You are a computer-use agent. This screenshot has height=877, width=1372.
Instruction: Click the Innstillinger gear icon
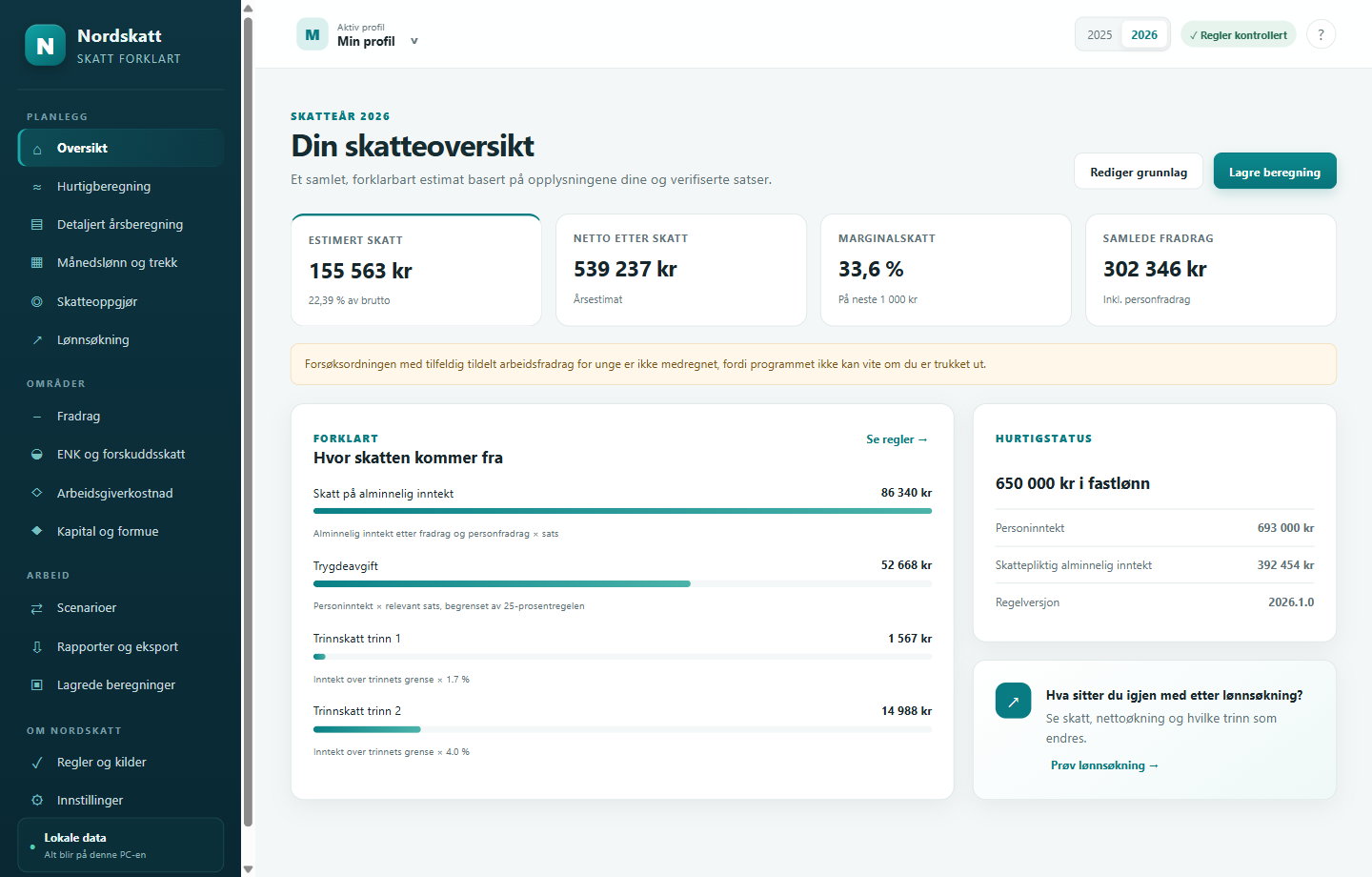tap(37, 800)
